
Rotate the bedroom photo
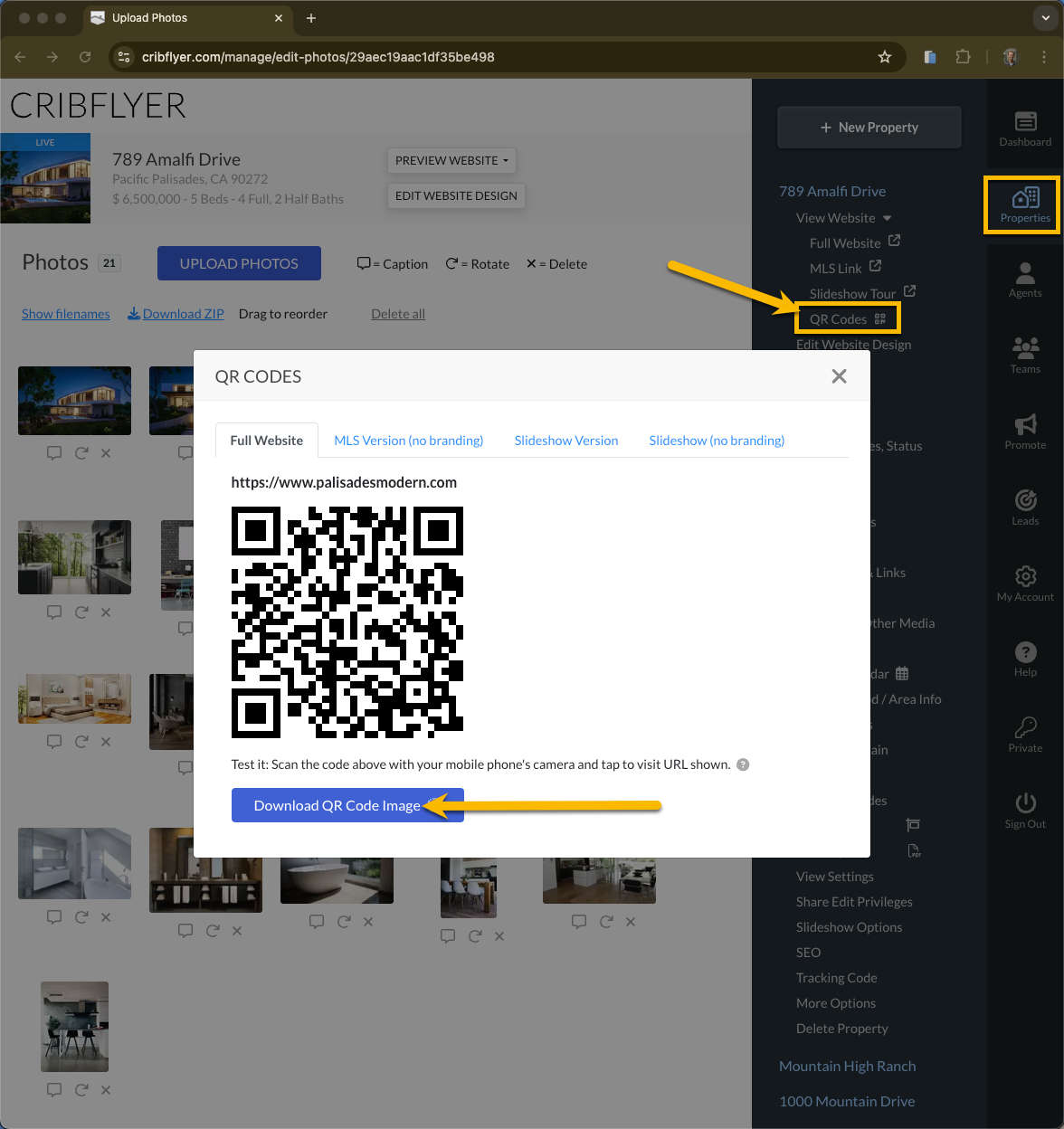point(81,742)
